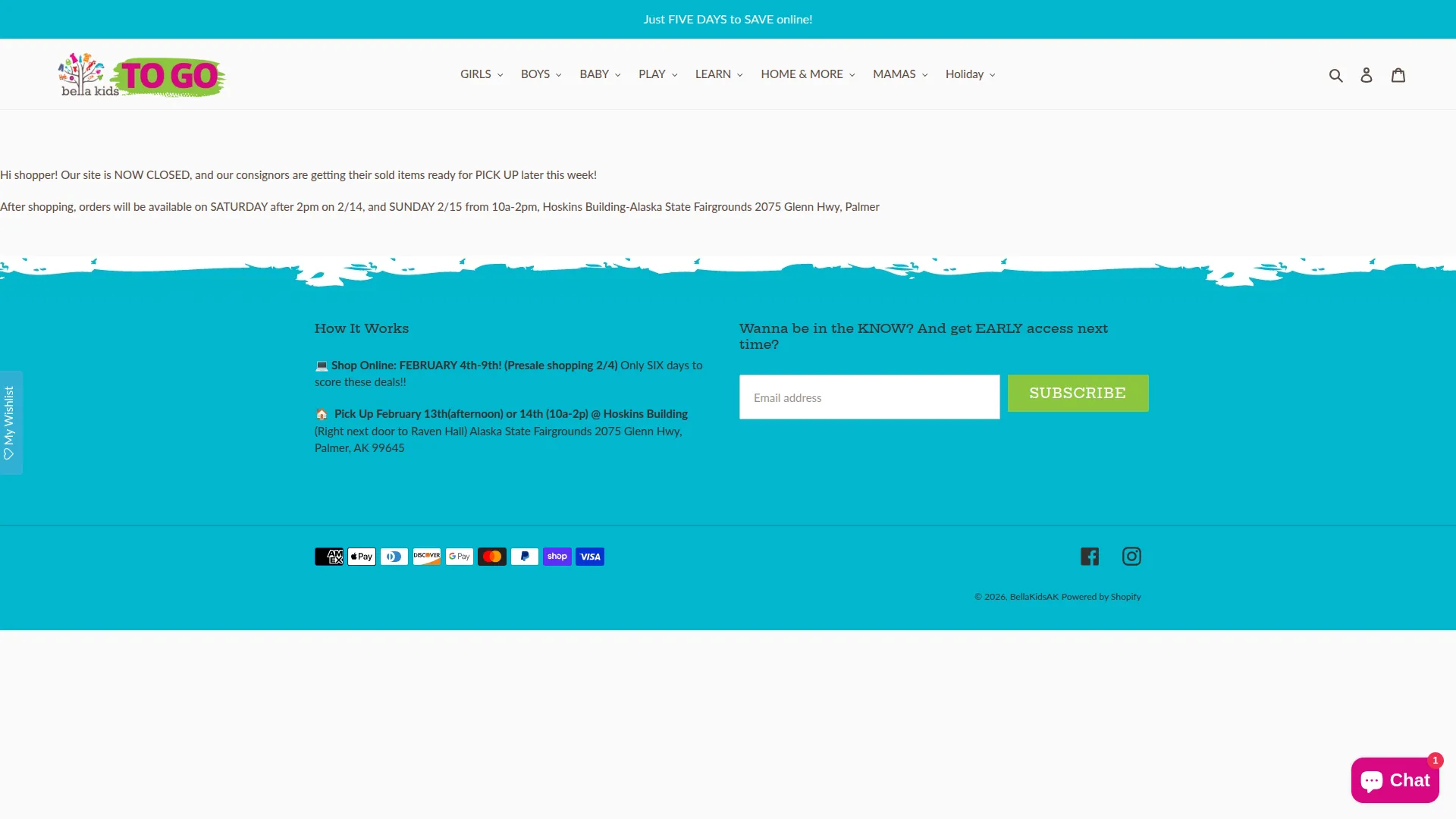The width and height of the screenshot is (1456, 819).
Task: Open the My Wishlist side tab
Action: pyautogui.click(x=10, y=422)
